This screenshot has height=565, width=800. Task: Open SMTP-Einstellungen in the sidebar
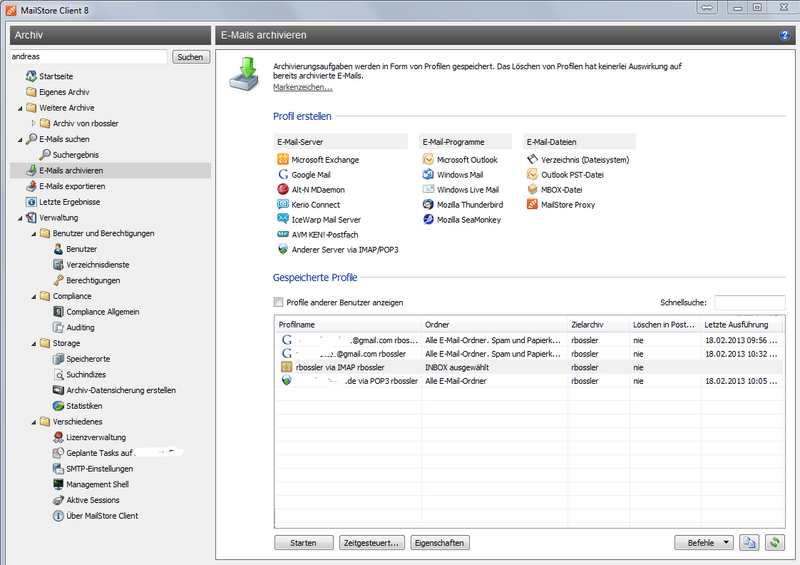click(99, 469)
